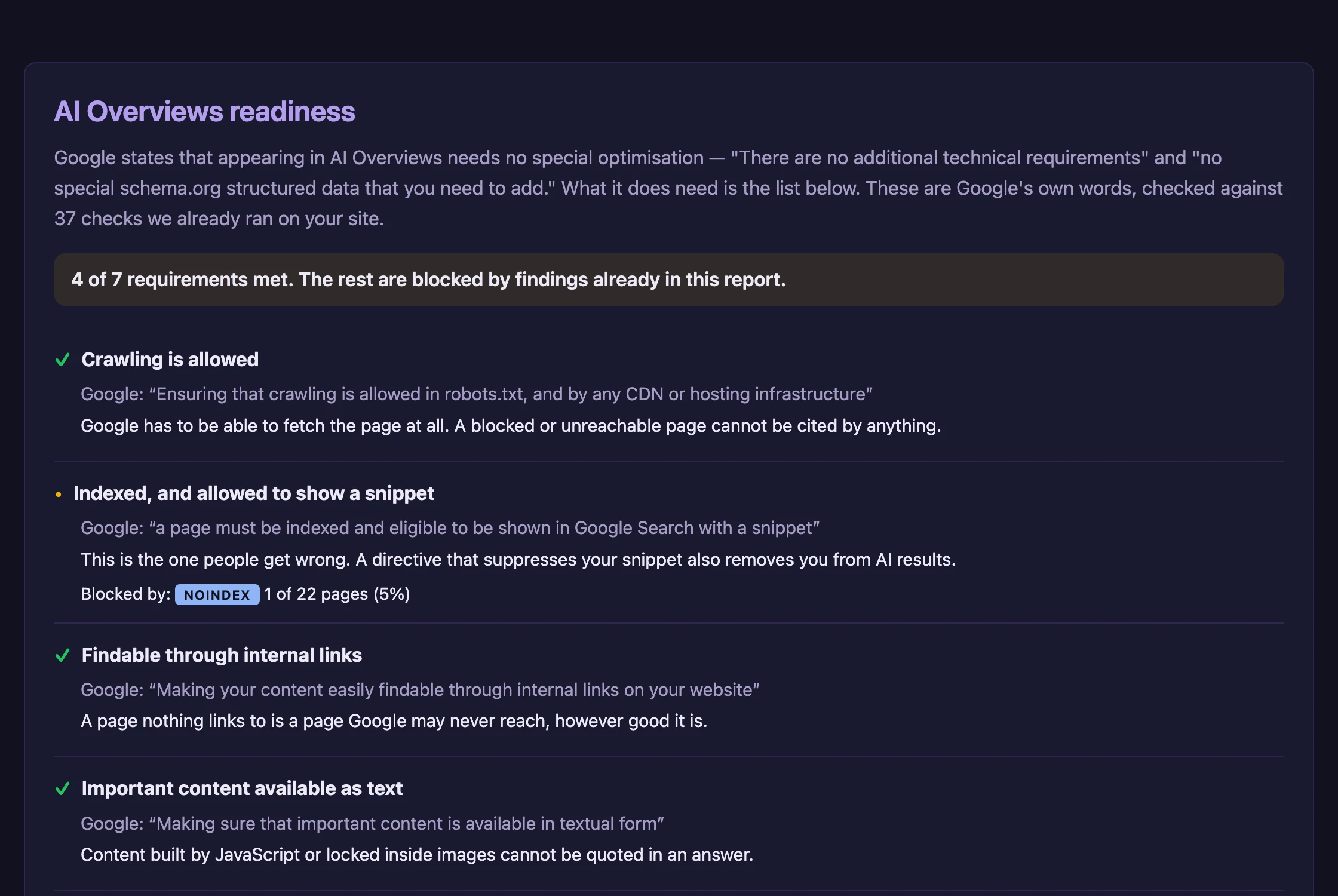The image size is (1338, 896).
Task: Click 'Content built by JavaScript' explanation
Action: click(417, 855)
